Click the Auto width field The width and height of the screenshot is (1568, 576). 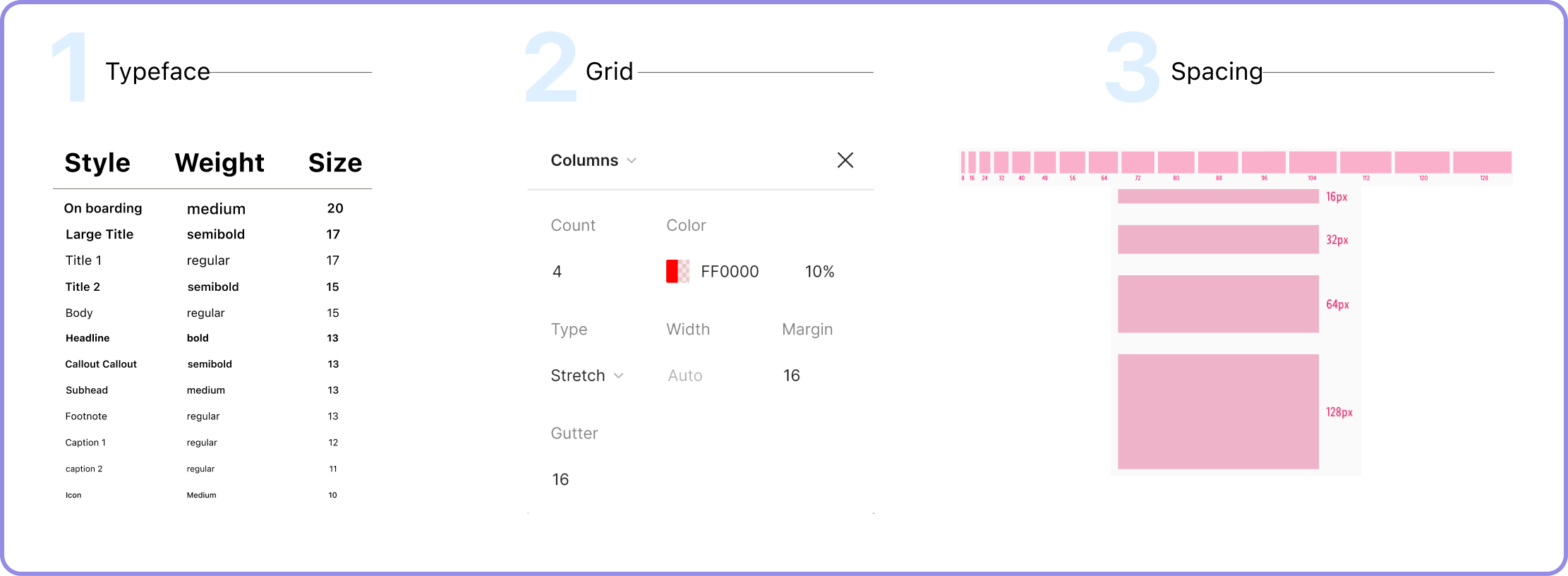685,376
